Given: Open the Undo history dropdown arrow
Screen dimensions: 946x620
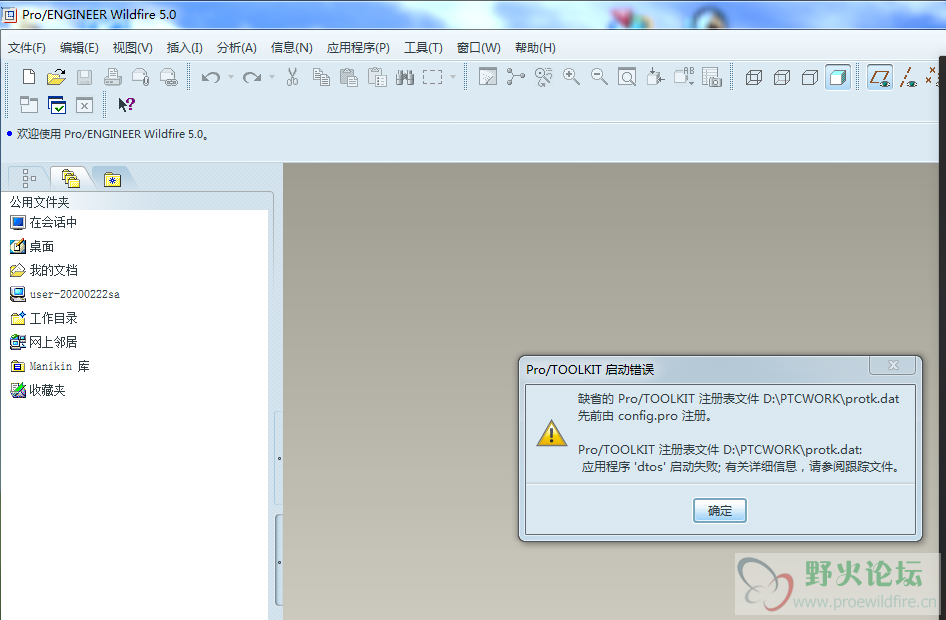Looking at the screenshot, I should point(231,77).
